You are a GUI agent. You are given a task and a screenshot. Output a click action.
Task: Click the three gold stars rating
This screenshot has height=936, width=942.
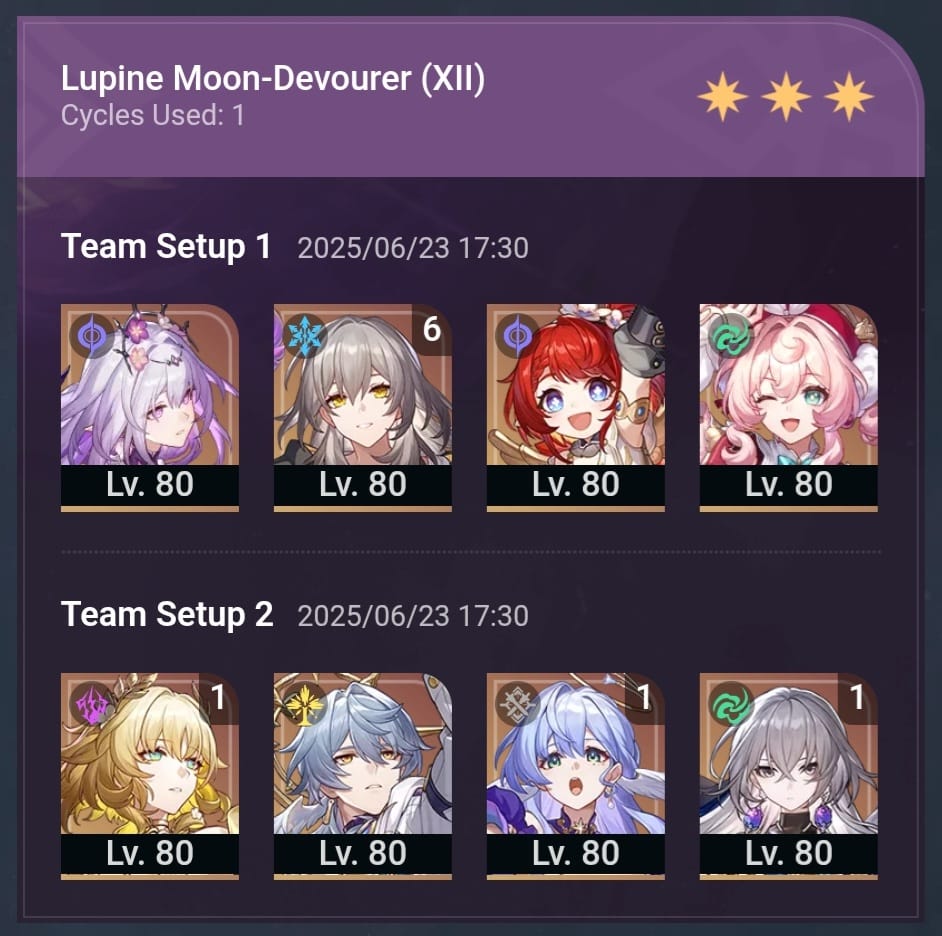[x=785, y=97]
